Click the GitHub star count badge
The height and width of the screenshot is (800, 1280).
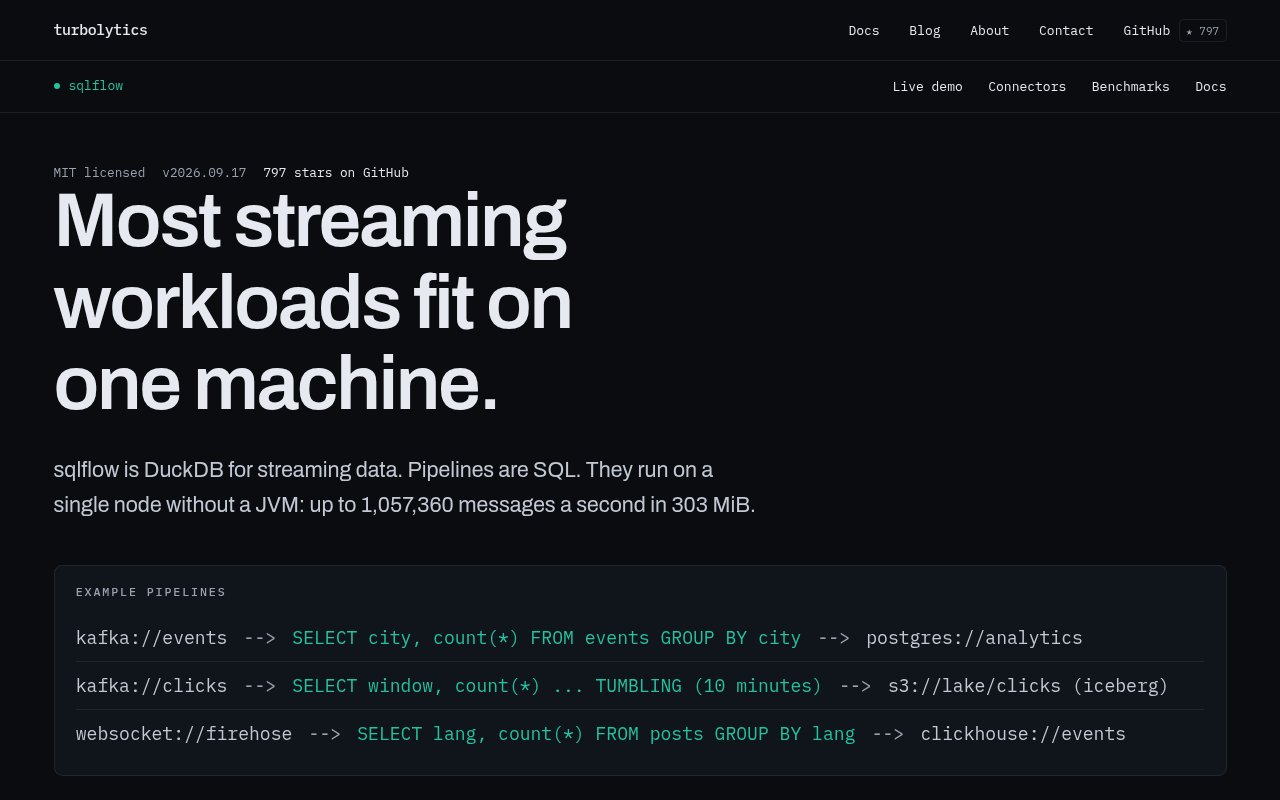click(x=1203, y=31)
